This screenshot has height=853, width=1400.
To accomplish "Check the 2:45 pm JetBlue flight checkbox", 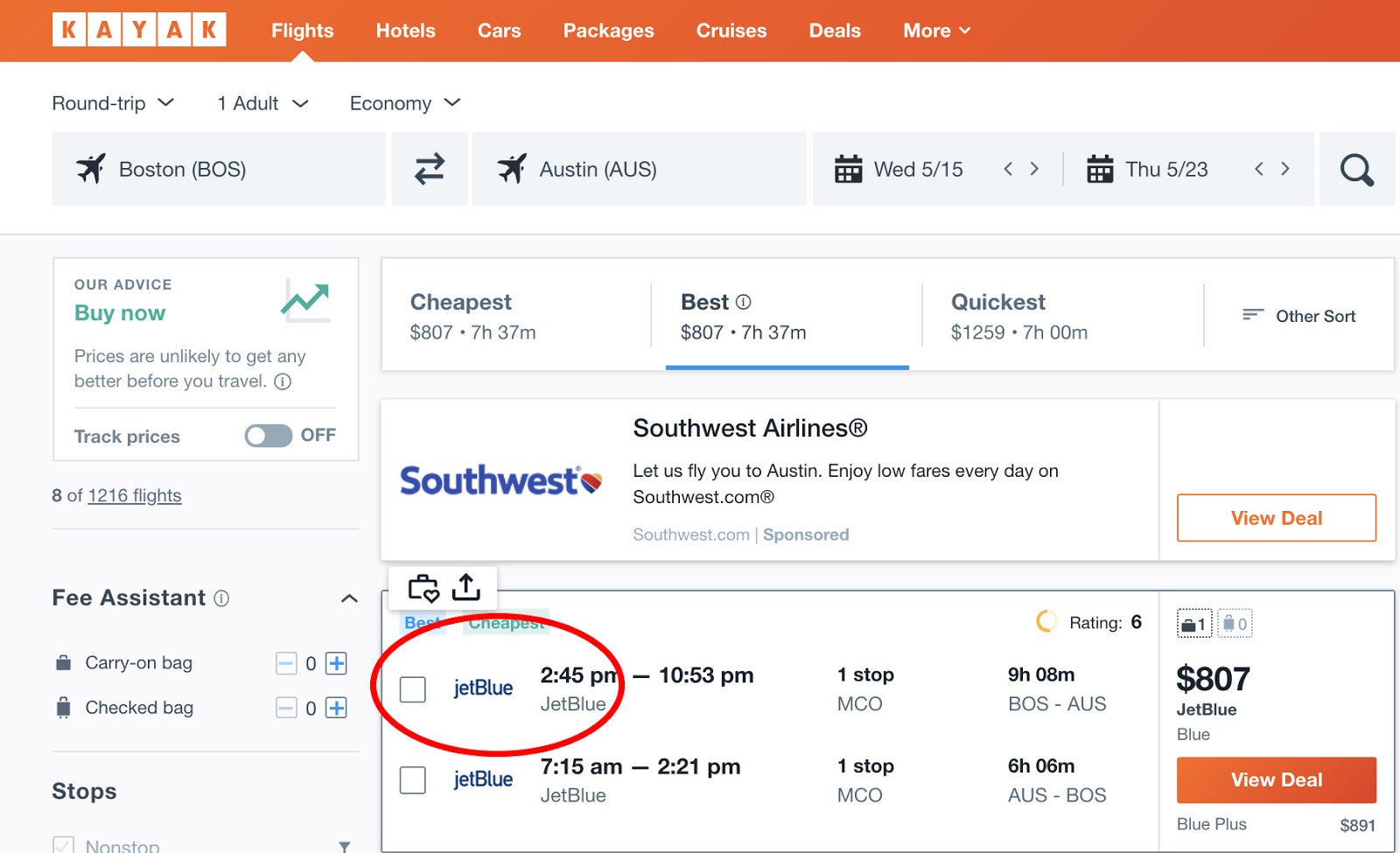I will (413, 689).
